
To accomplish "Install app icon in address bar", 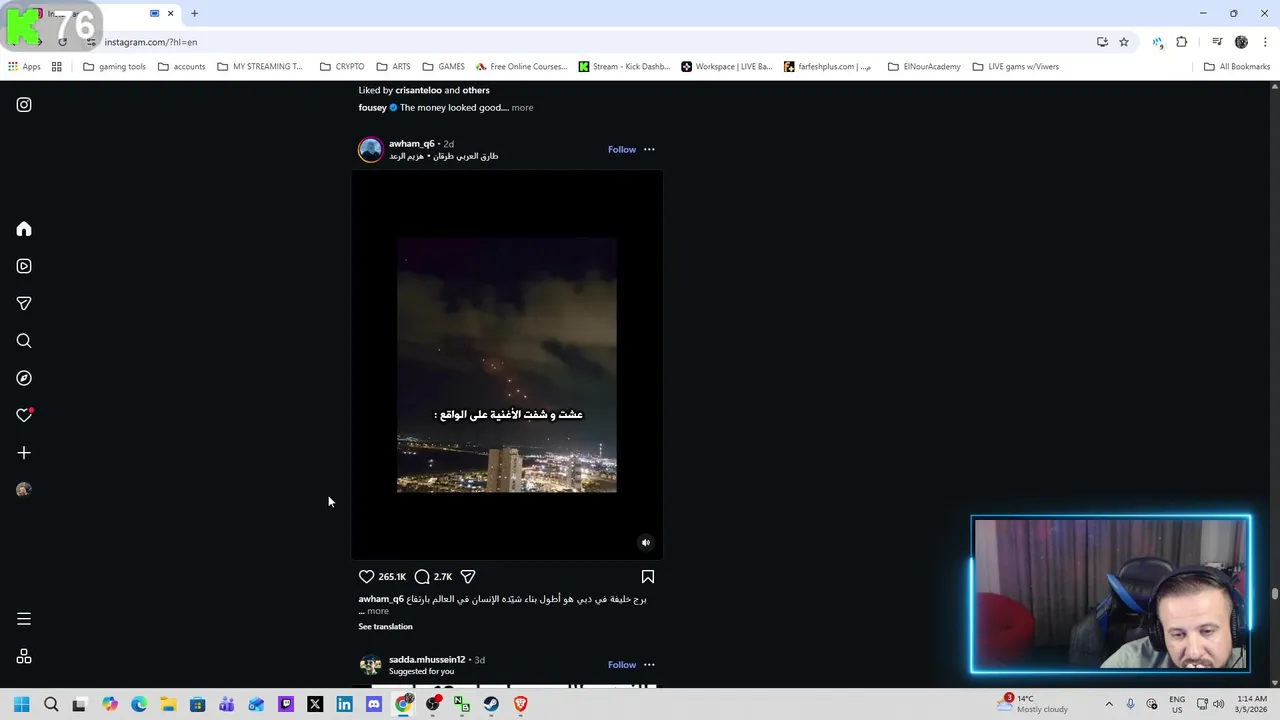I will click(x=1102, y=42).
